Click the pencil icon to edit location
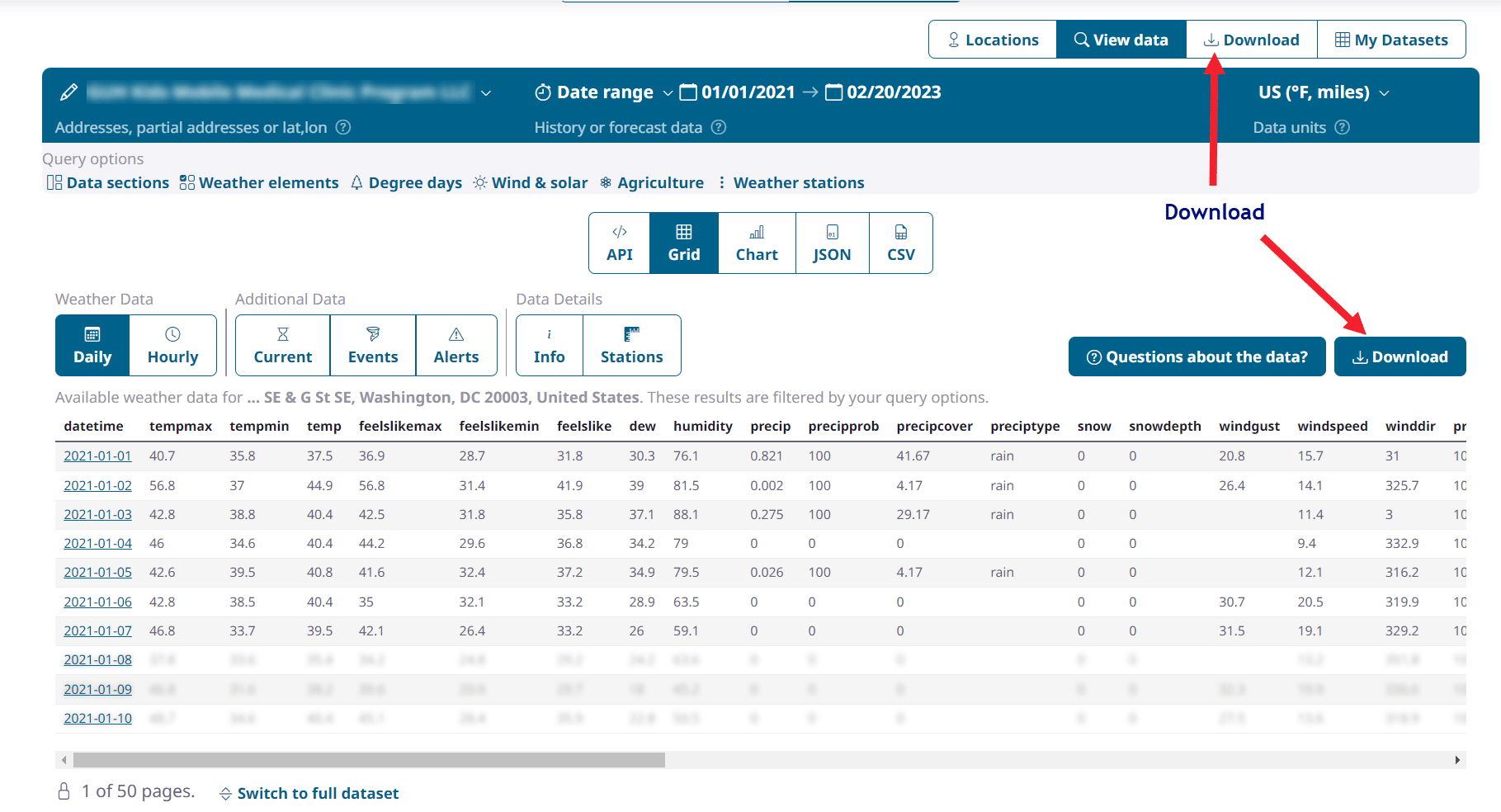The width and height of the screenshot is (1501, 812). (68, 92)
